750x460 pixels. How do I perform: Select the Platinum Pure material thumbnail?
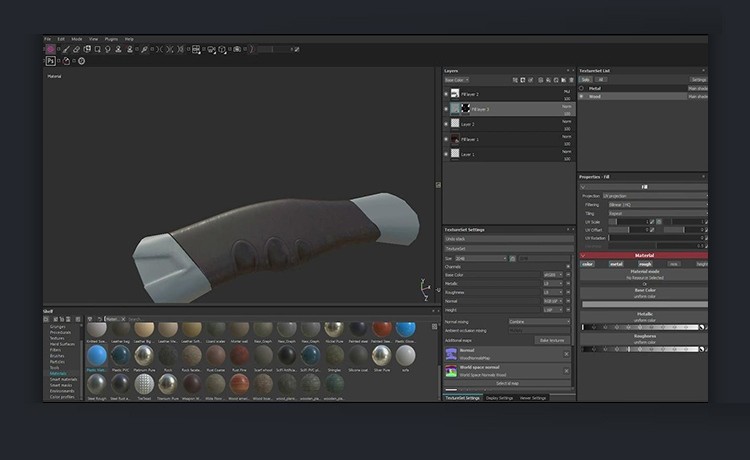(x=144, y=356)
